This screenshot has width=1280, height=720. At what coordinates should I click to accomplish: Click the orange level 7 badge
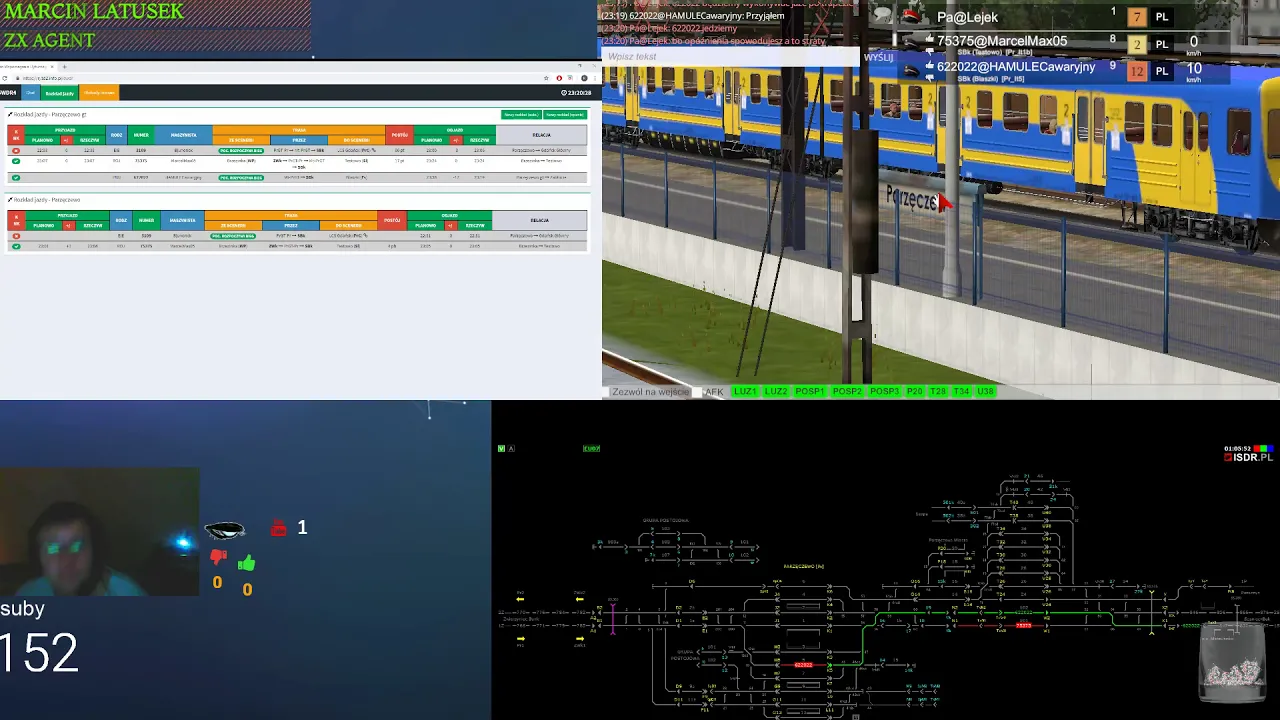click(1137, 17)
